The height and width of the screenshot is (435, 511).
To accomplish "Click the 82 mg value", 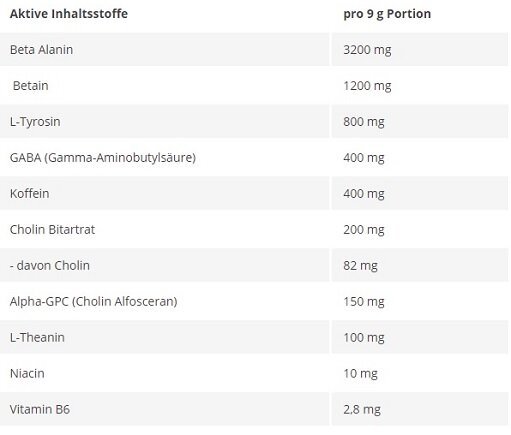I will (x=360, y=266).
